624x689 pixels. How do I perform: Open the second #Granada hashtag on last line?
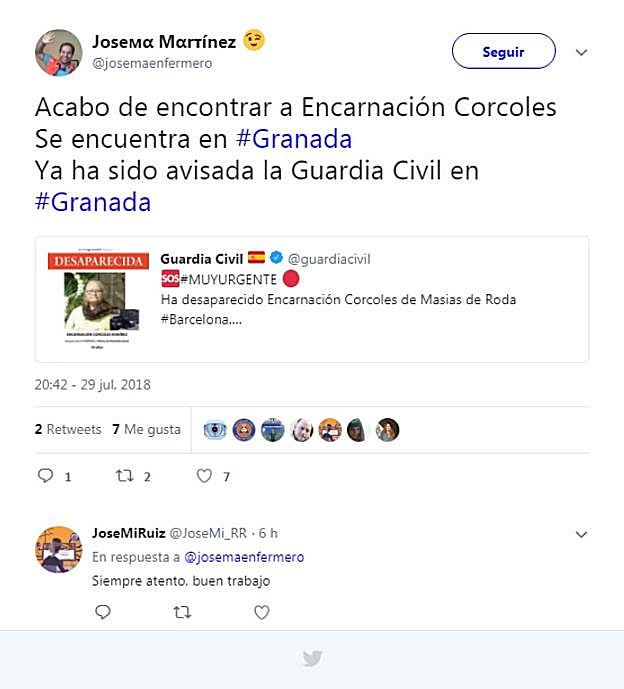93,202
